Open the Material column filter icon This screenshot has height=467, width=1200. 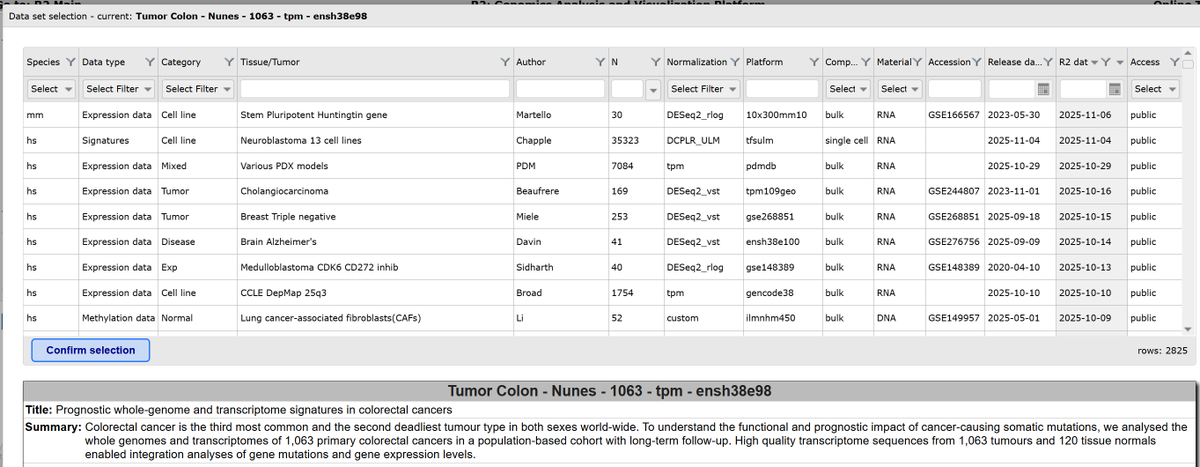(x=918, y=62)
